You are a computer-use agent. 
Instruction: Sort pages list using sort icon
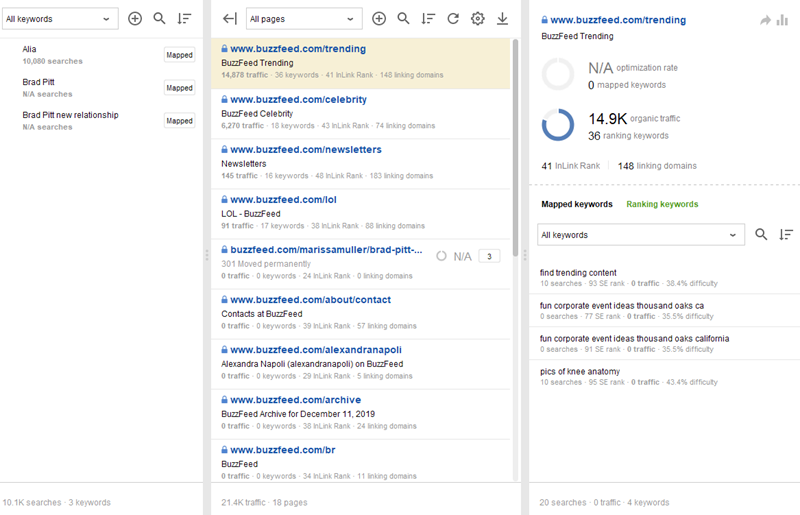pos(428,19)
